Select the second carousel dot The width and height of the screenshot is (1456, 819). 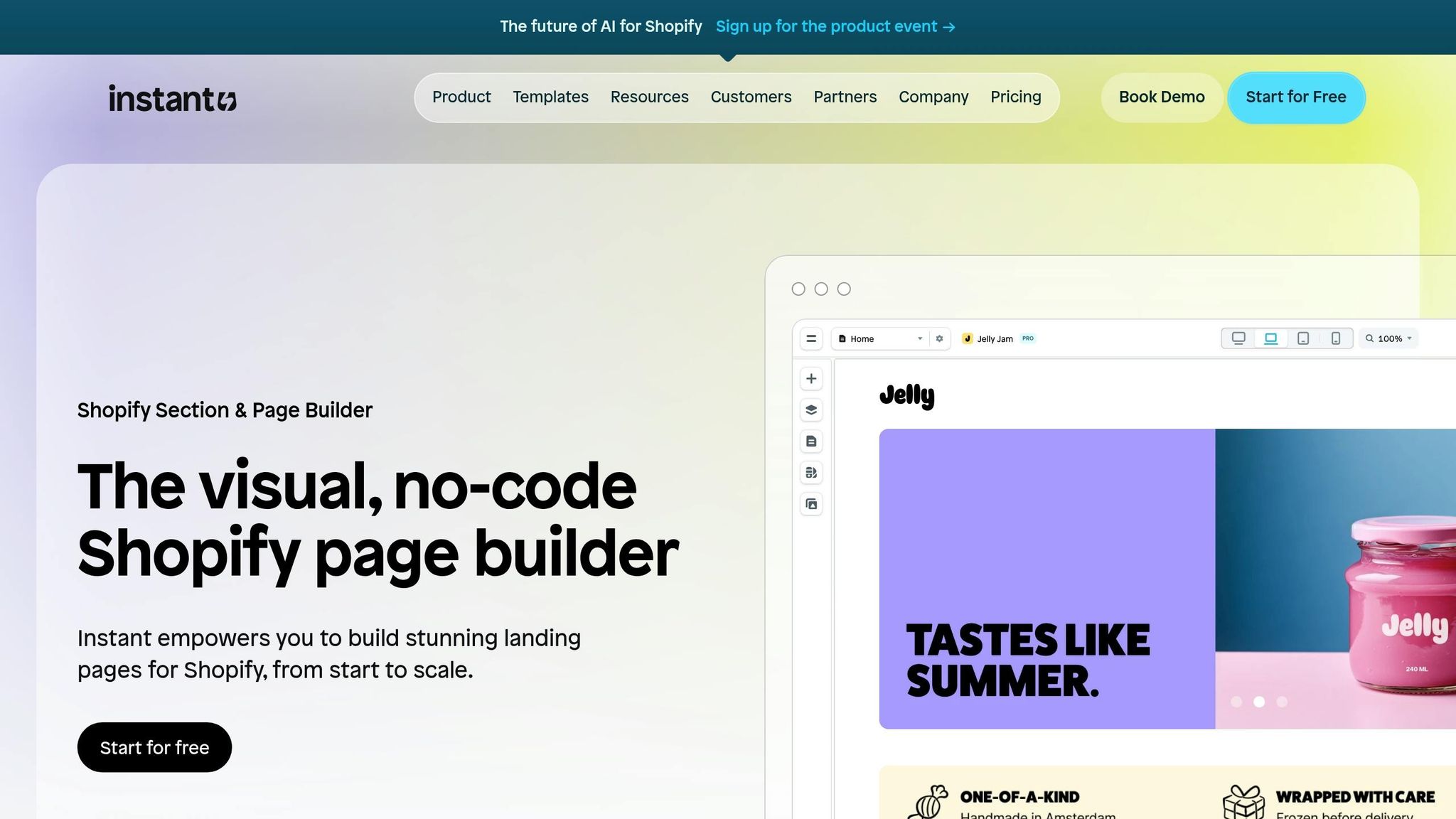pos(1259,702)
